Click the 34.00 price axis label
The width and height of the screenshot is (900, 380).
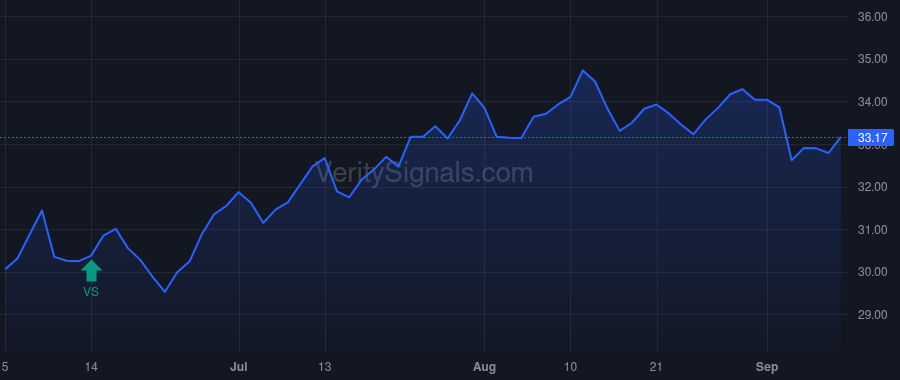872,102
